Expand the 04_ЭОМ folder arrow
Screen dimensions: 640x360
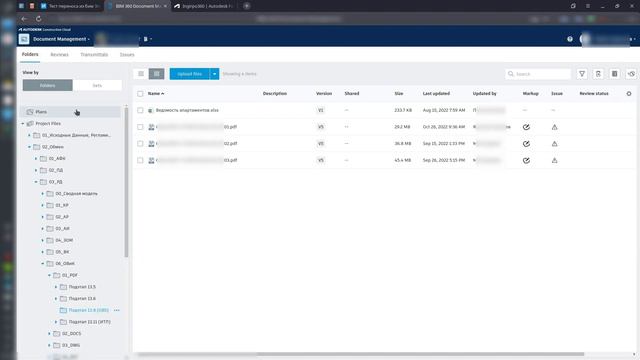coord(42,240)
